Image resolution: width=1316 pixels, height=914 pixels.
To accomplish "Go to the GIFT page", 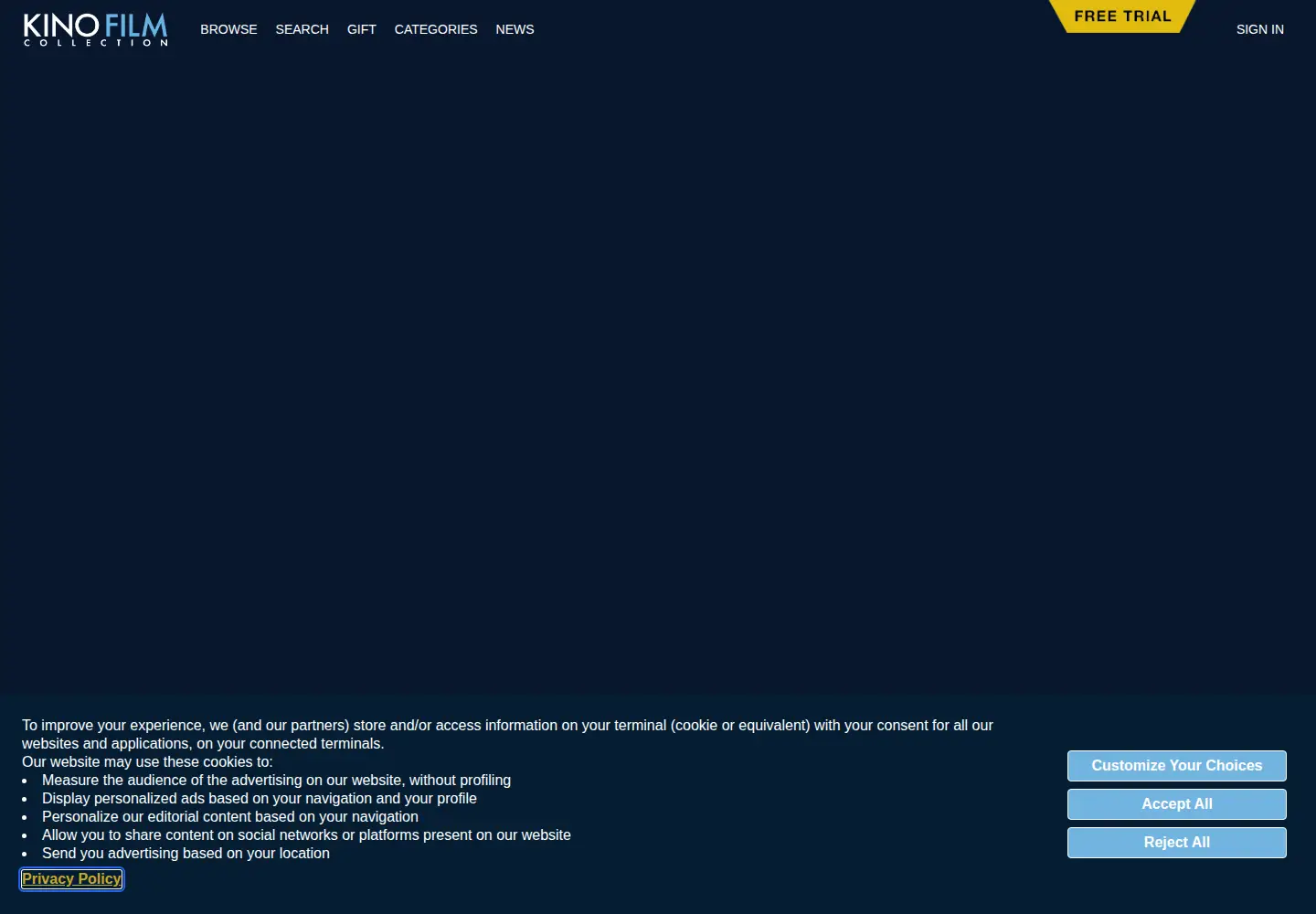I will pyautogui.click(x=361, y=29).
